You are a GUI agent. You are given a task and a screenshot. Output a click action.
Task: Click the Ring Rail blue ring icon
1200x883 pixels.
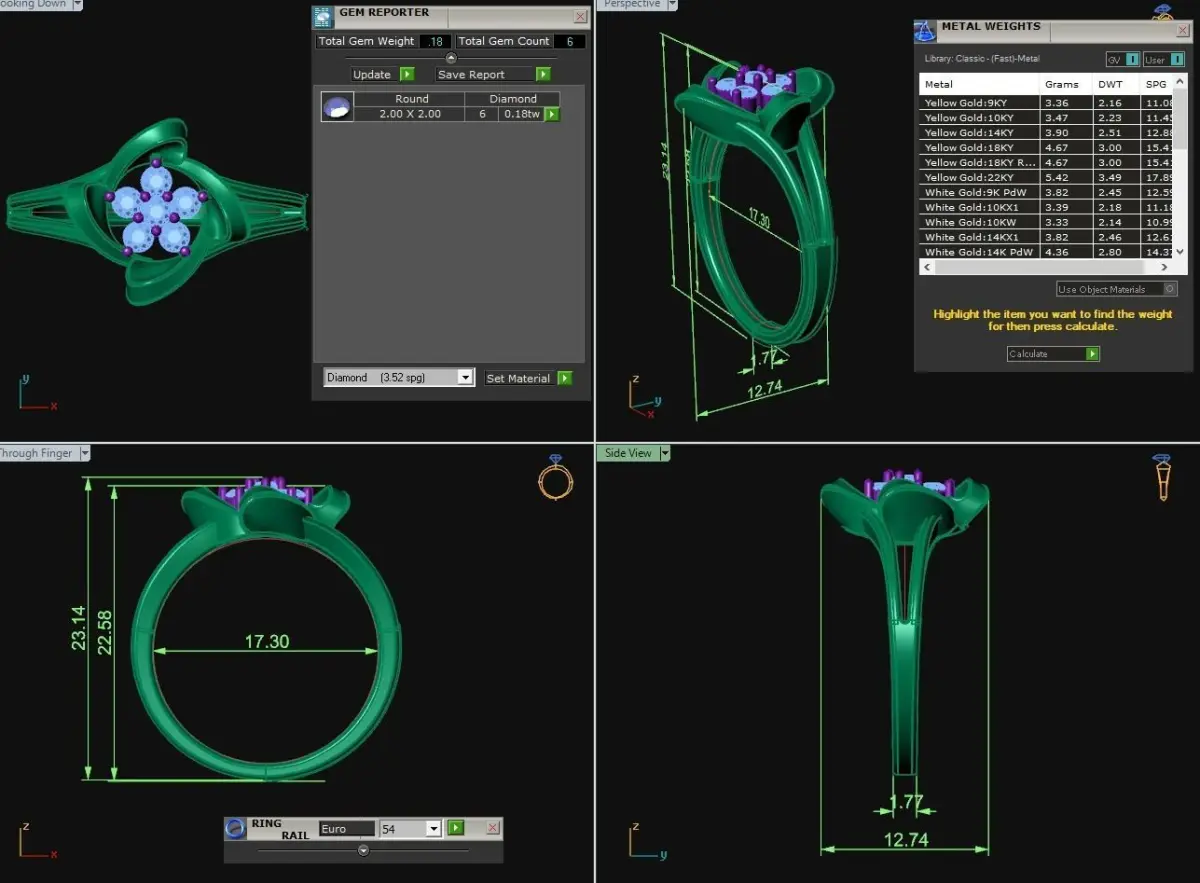coord(236,828)
